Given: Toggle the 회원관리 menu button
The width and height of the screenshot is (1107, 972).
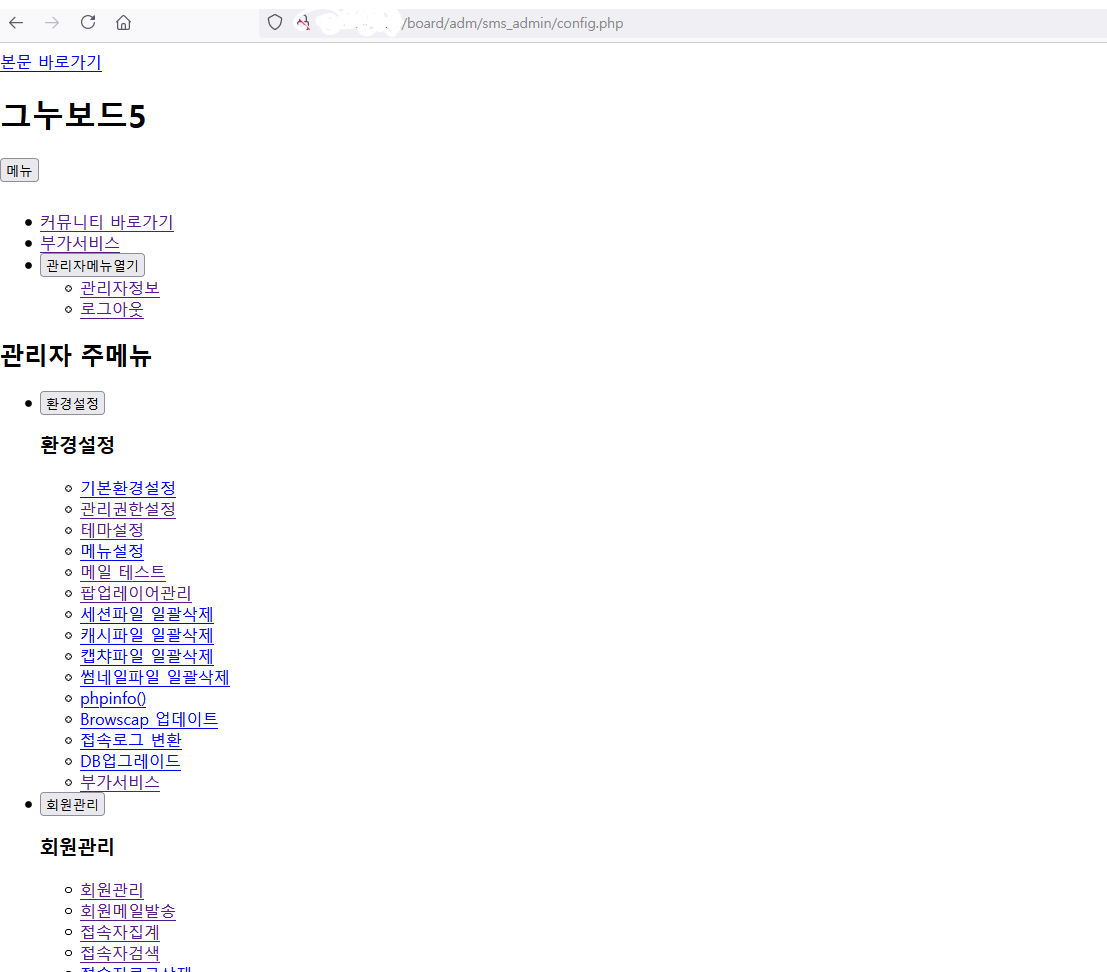Looking at the screenshot, I should 72,805.
